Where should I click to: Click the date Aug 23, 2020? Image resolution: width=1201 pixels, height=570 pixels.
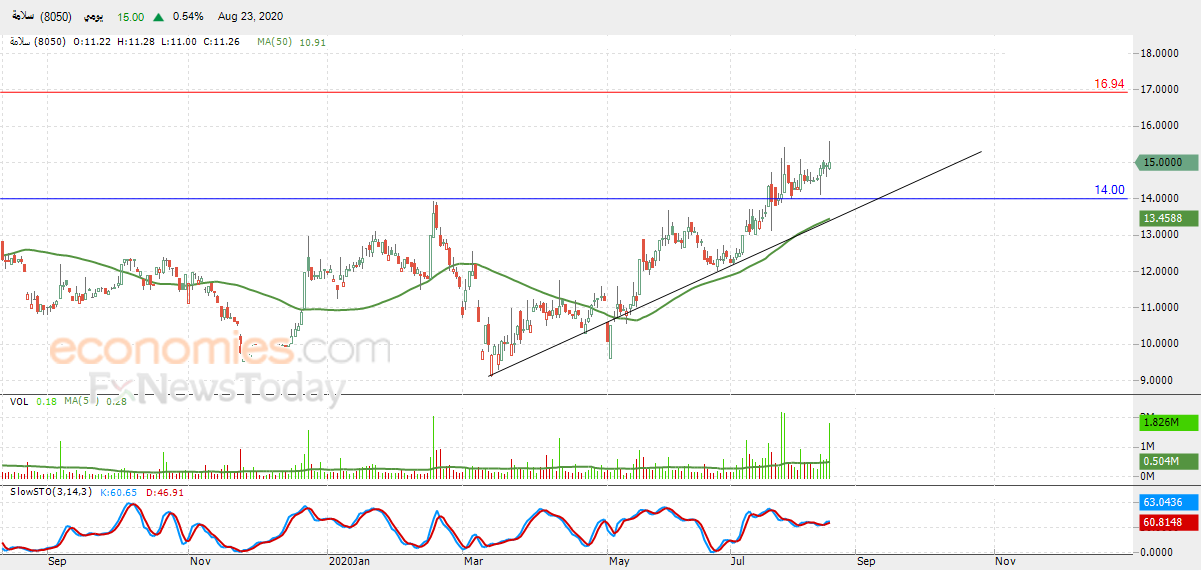[x=251, y=17]
